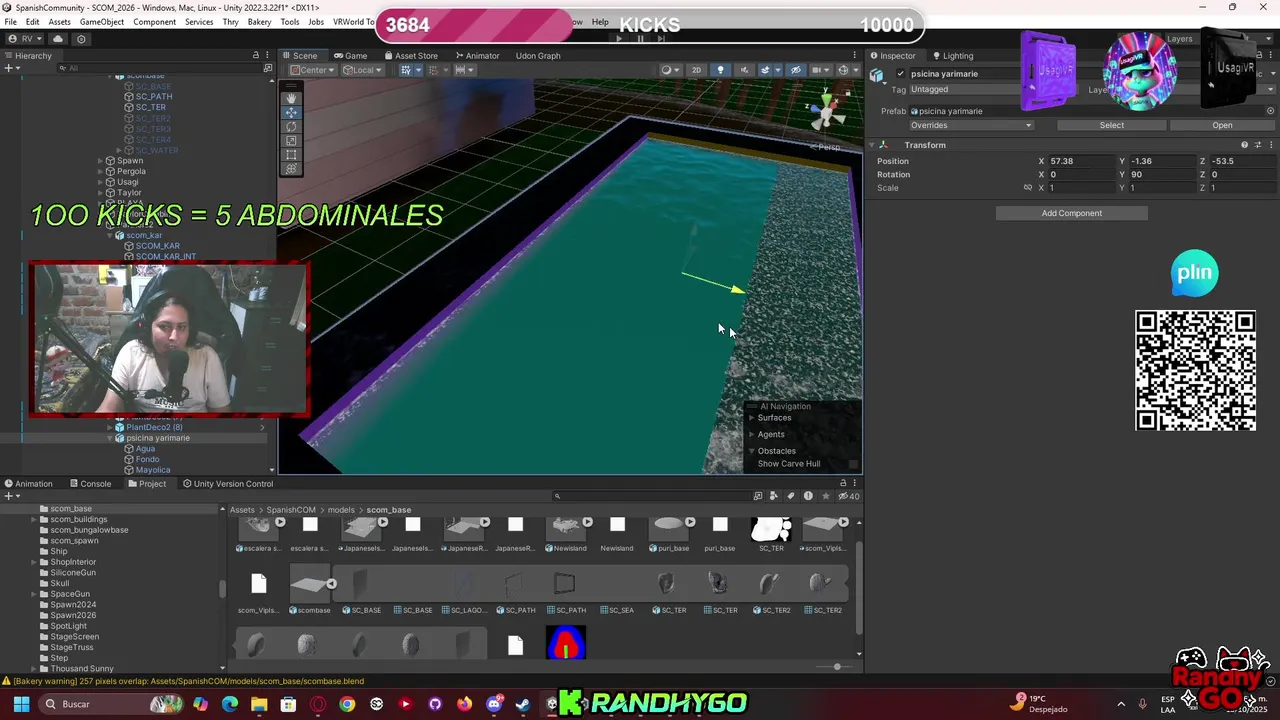This screenshot has height=720, width=1280.
Task: Collapse the Transform component foldout
Action: (x=871, y=145)
